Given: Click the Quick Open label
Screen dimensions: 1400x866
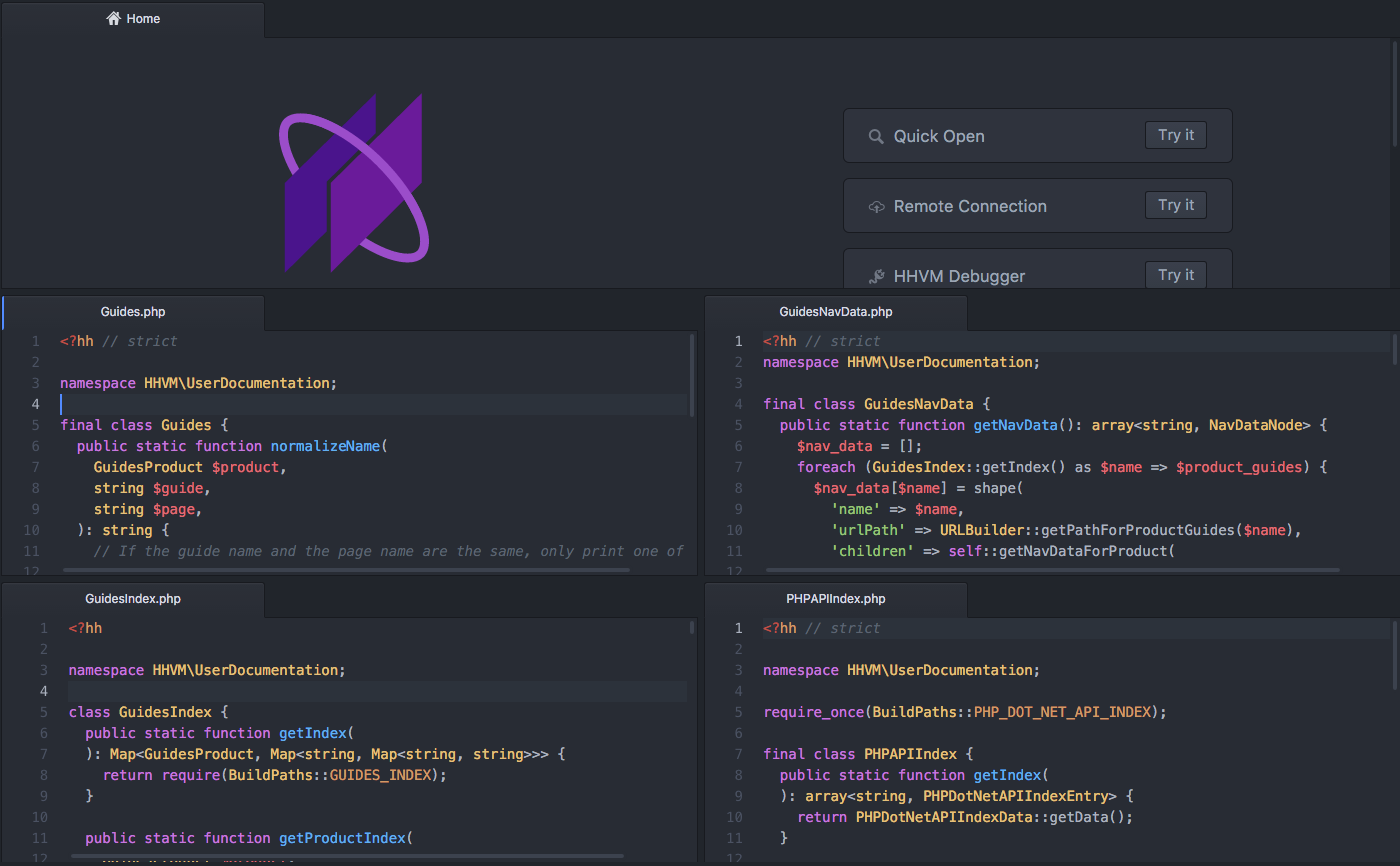Looking at the screenshot, I should click(x=939, y=137).
